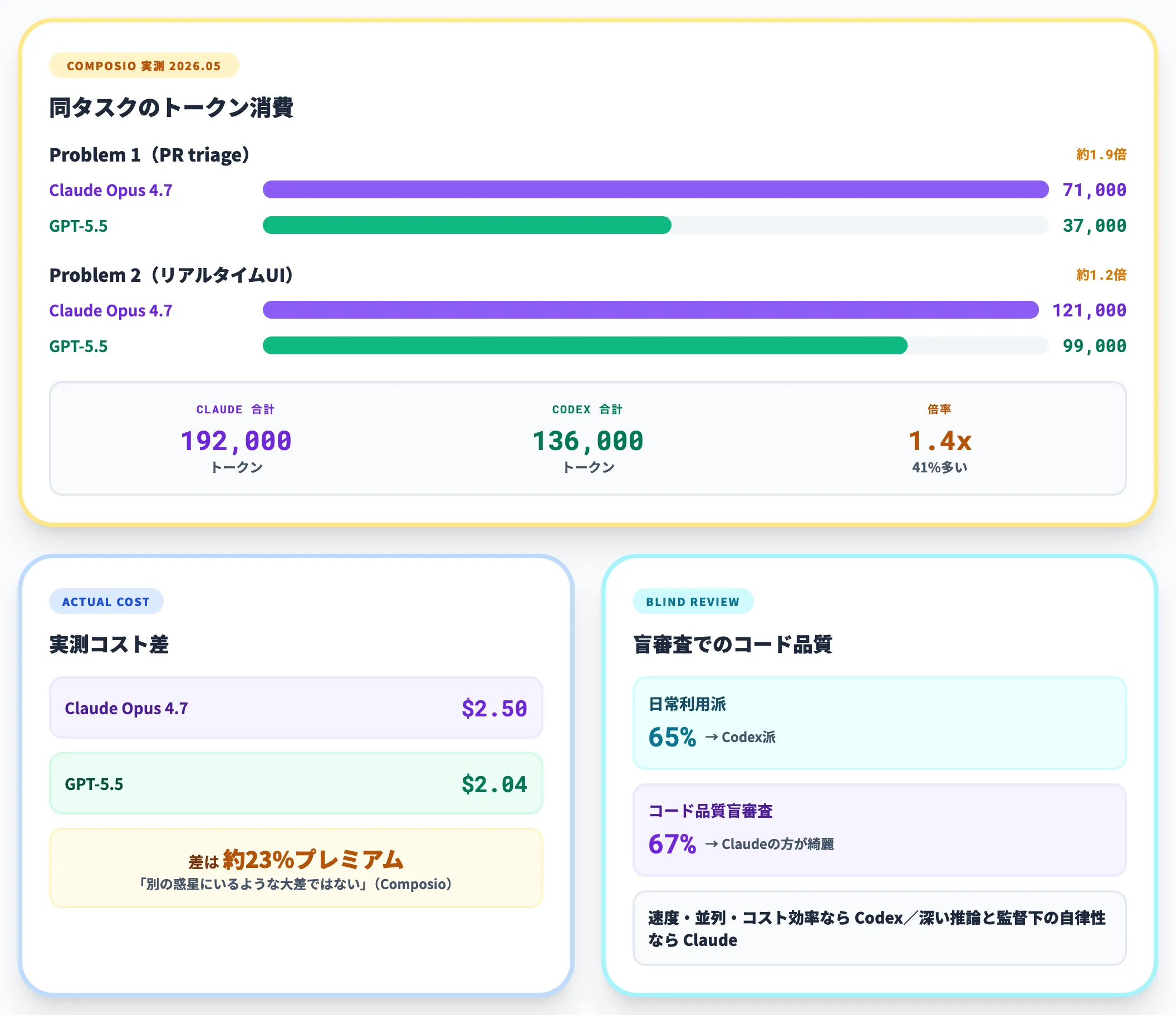Click the Claude Opus 4.7 label under Problem 1
This screenshot has width=1176, height=1015.
[x=111, y=190]
